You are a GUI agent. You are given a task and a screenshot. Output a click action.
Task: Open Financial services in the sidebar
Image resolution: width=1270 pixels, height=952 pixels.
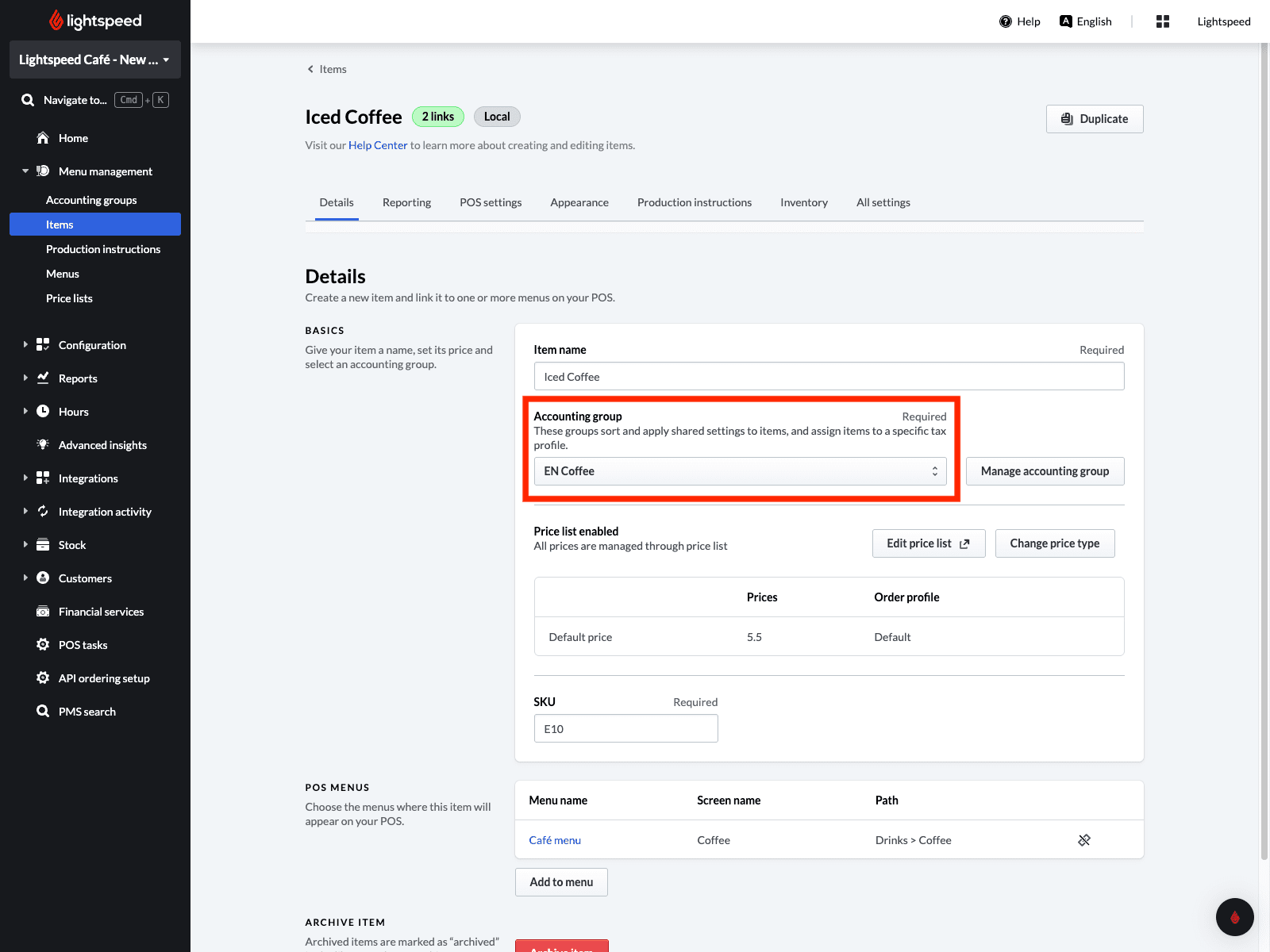point(101,612)
